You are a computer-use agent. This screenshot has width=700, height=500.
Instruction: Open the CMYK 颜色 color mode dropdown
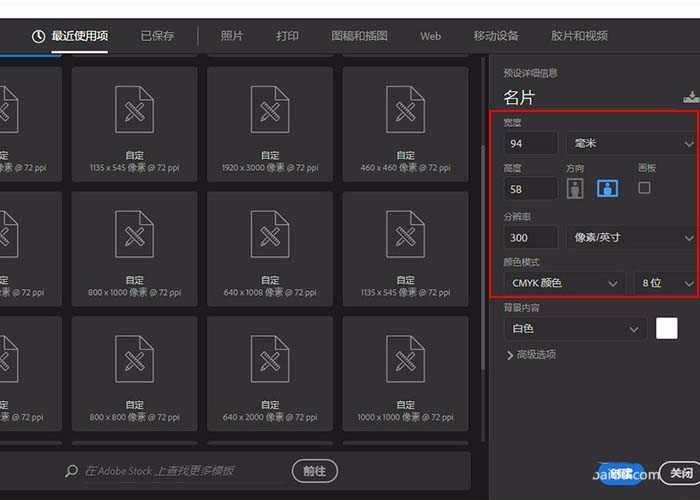tap(565, 284)
